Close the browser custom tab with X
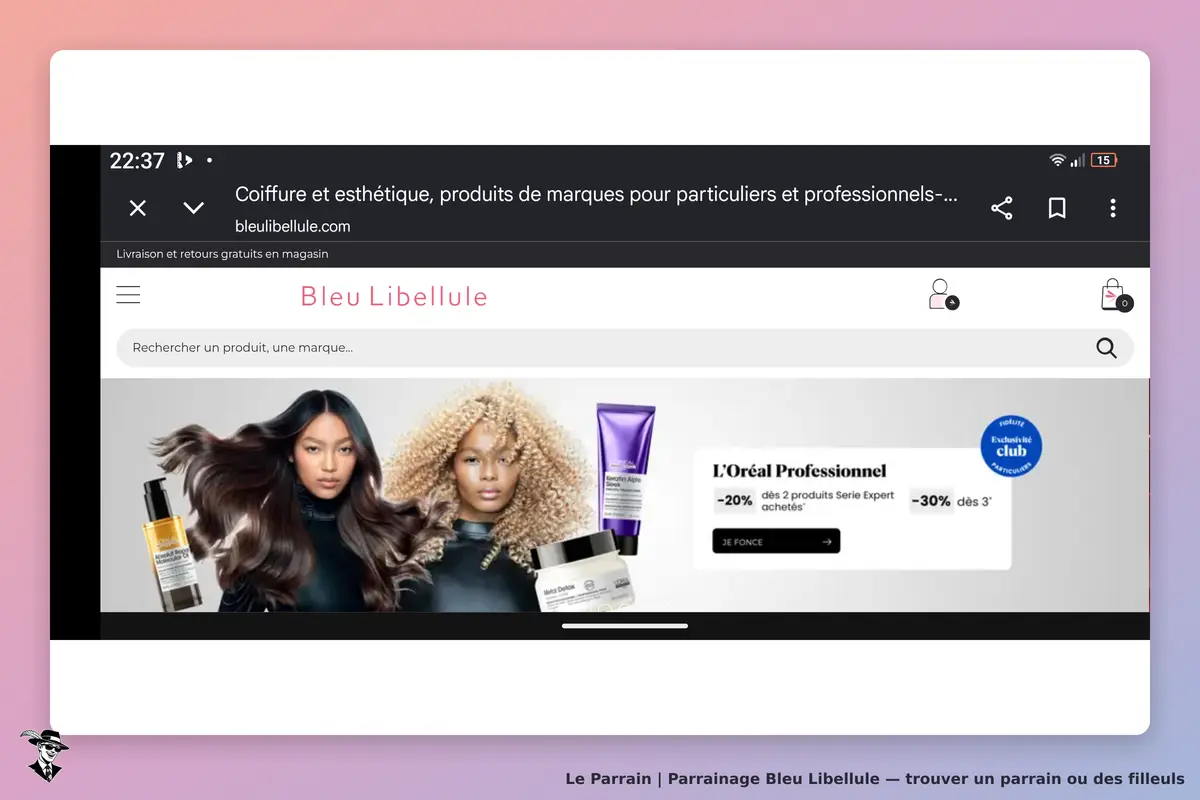The image size is (1200, 800). point(138,208)
